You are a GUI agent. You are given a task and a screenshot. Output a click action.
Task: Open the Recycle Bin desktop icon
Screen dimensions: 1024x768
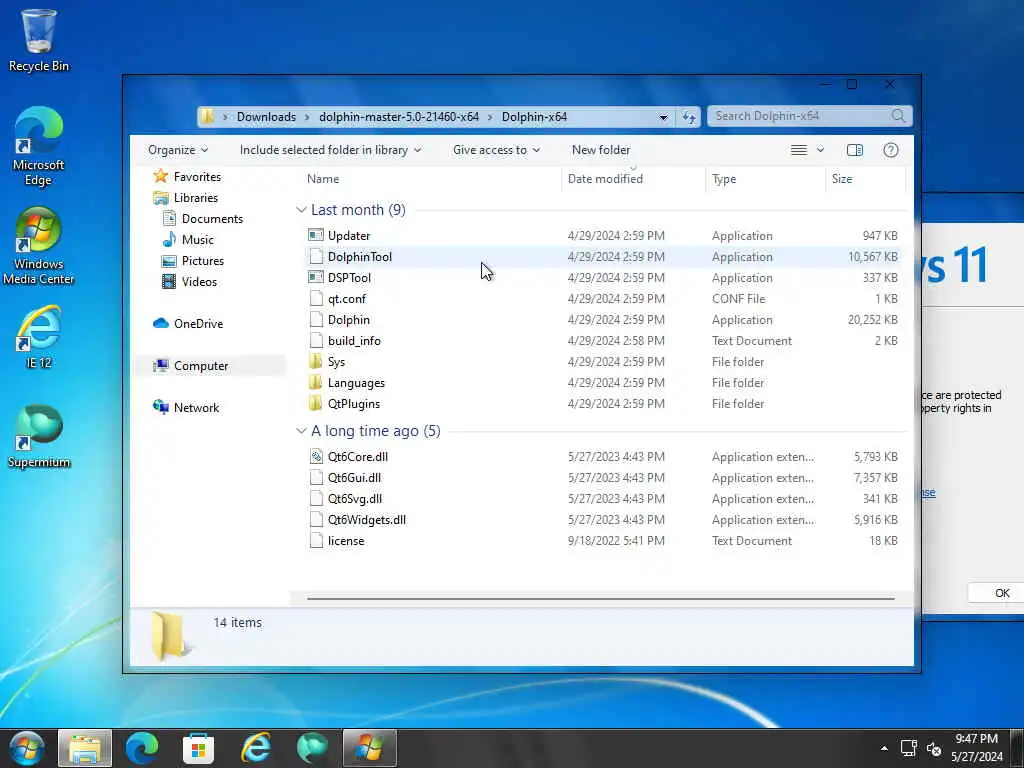point(39,40)
